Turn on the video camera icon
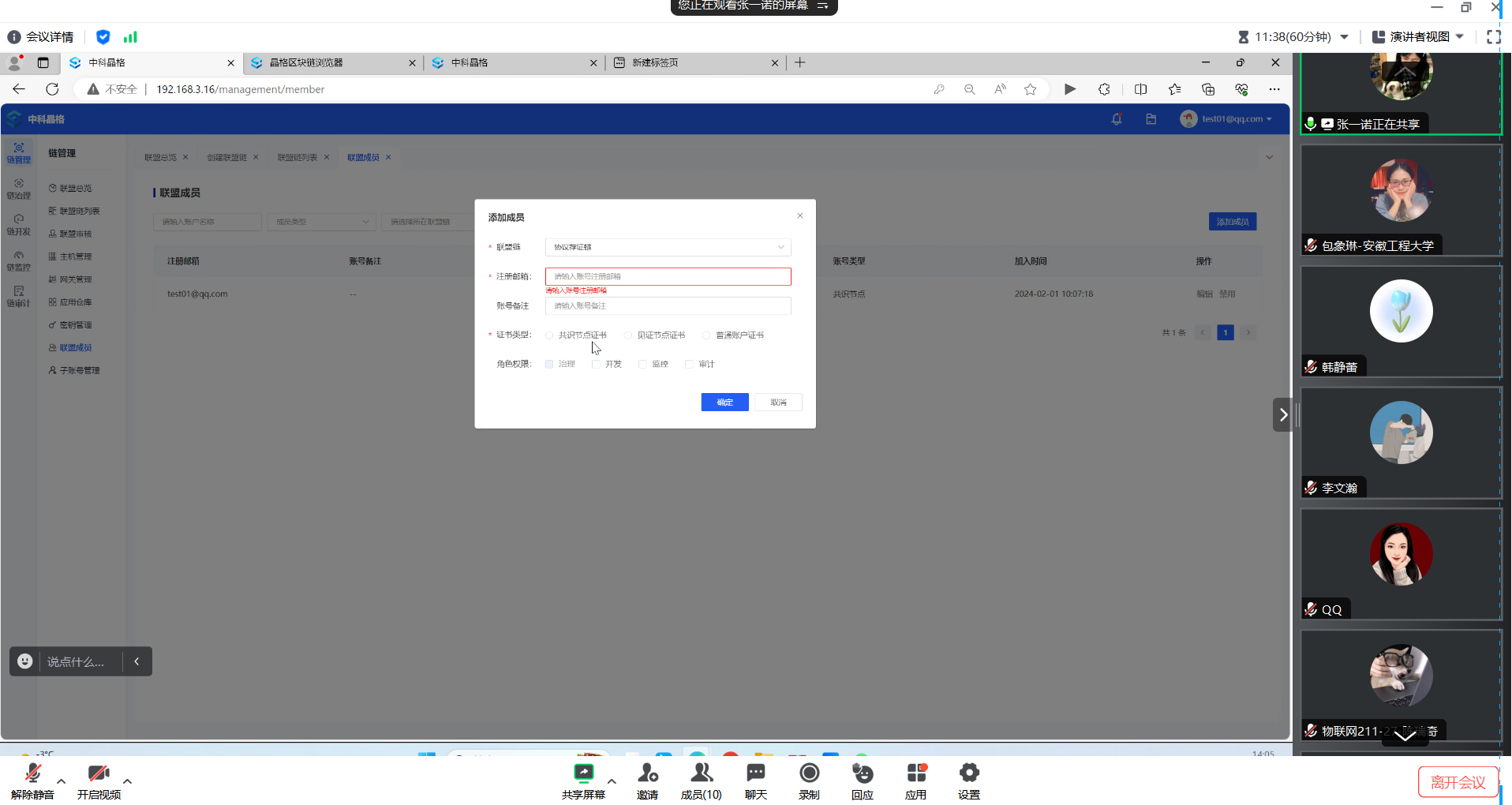 (x=99, y=774)
